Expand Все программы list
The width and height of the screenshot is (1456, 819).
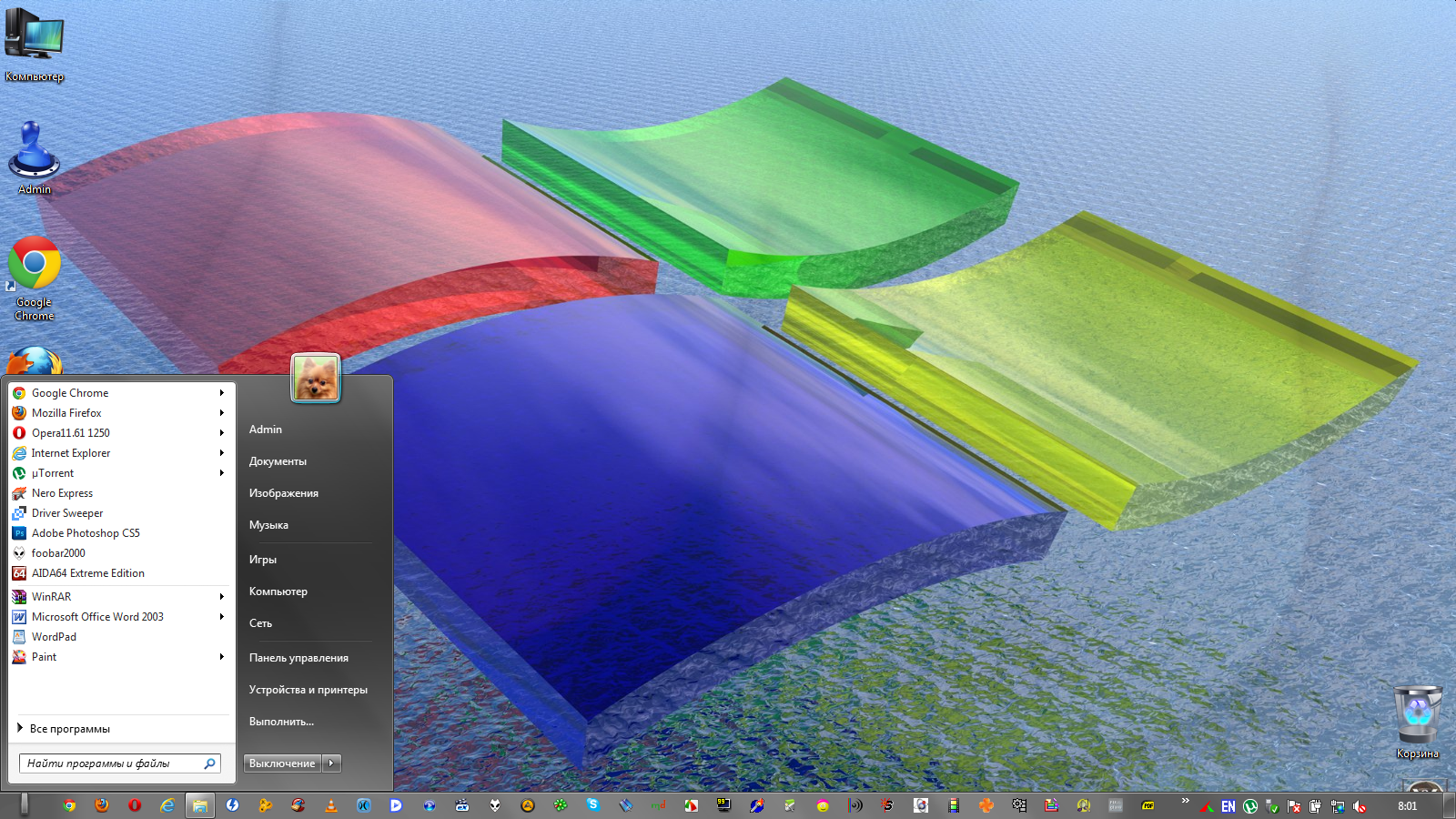[x=69, y=729]
